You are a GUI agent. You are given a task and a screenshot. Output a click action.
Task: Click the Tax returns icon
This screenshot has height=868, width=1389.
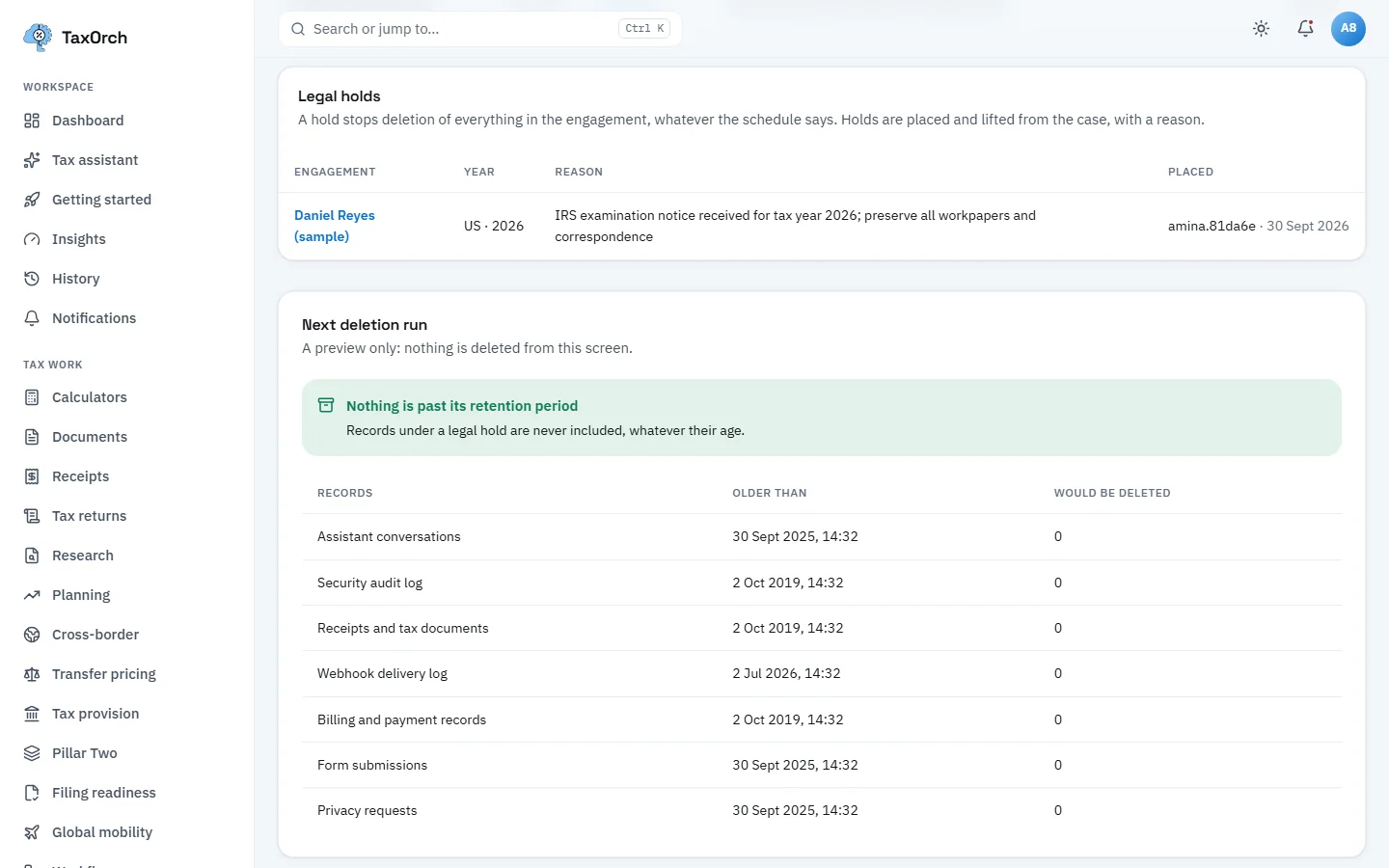pos(32,516)
